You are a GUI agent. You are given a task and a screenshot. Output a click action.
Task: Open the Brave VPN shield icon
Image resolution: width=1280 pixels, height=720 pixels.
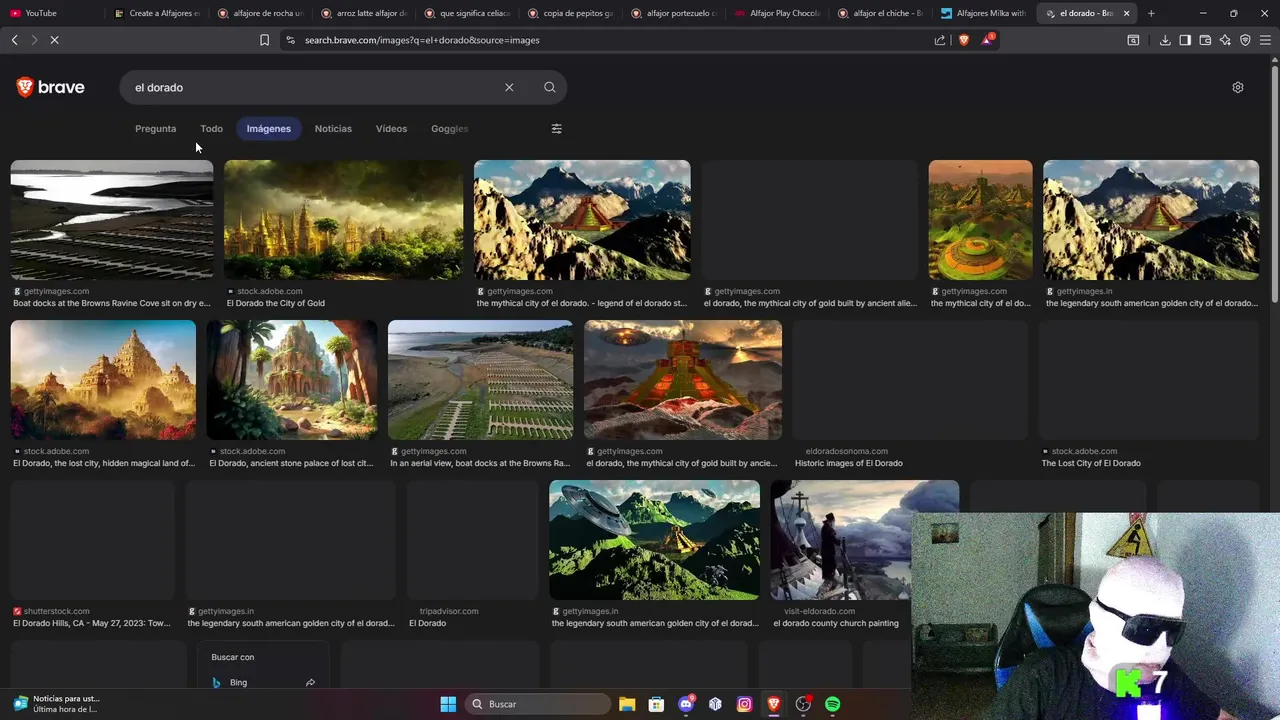(1245, 40)
